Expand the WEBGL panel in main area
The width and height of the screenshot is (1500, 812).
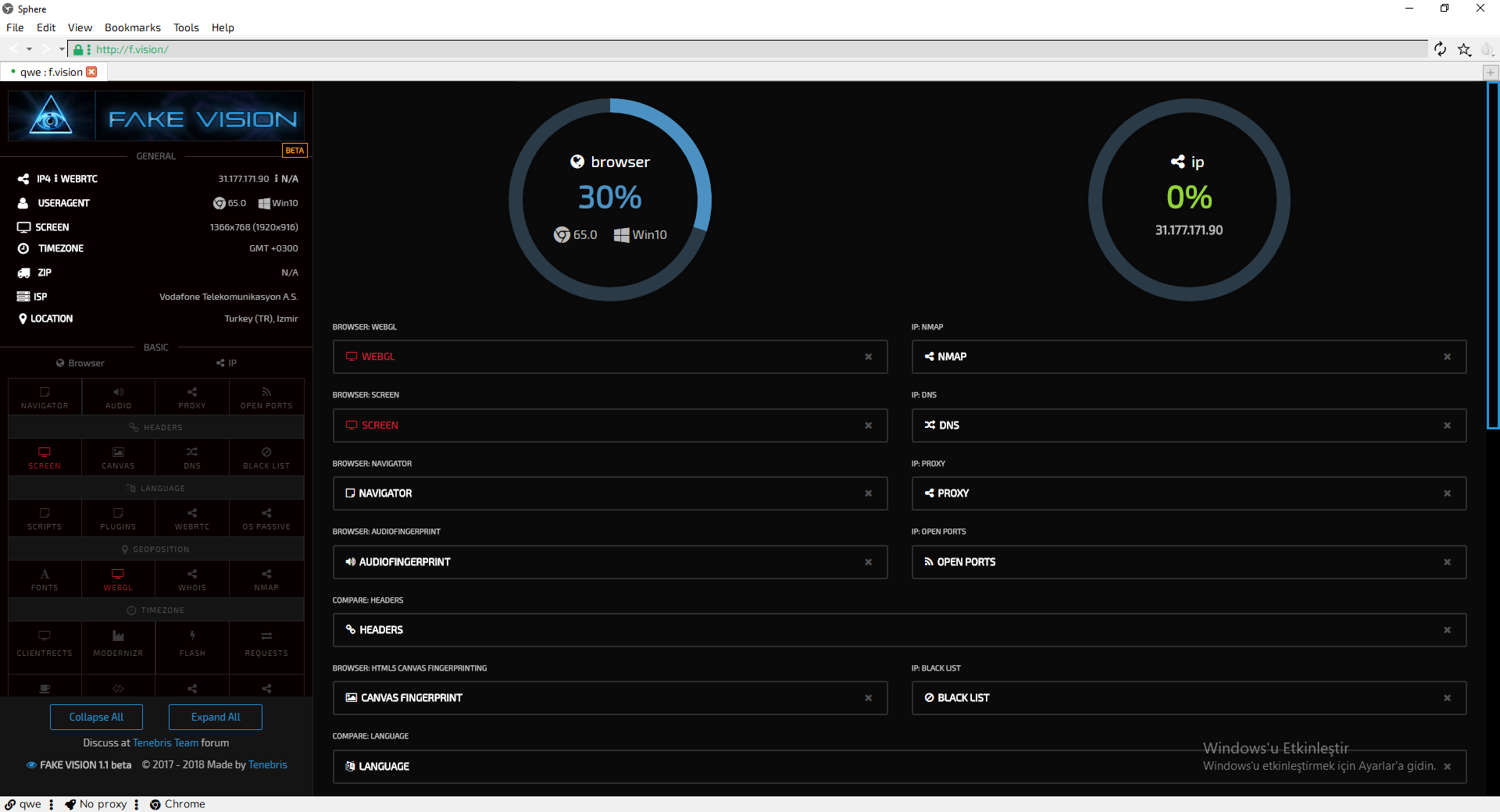(610, 357)
